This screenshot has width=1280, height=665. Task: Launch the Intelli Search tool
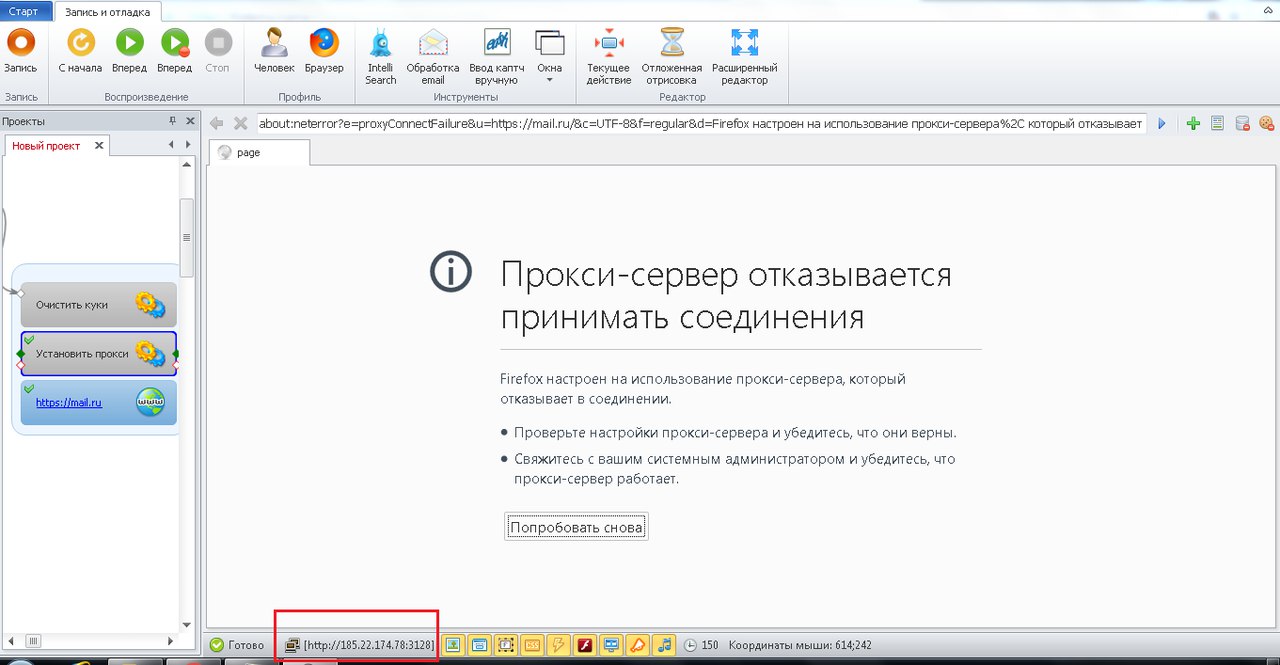[x=380, y=57]
